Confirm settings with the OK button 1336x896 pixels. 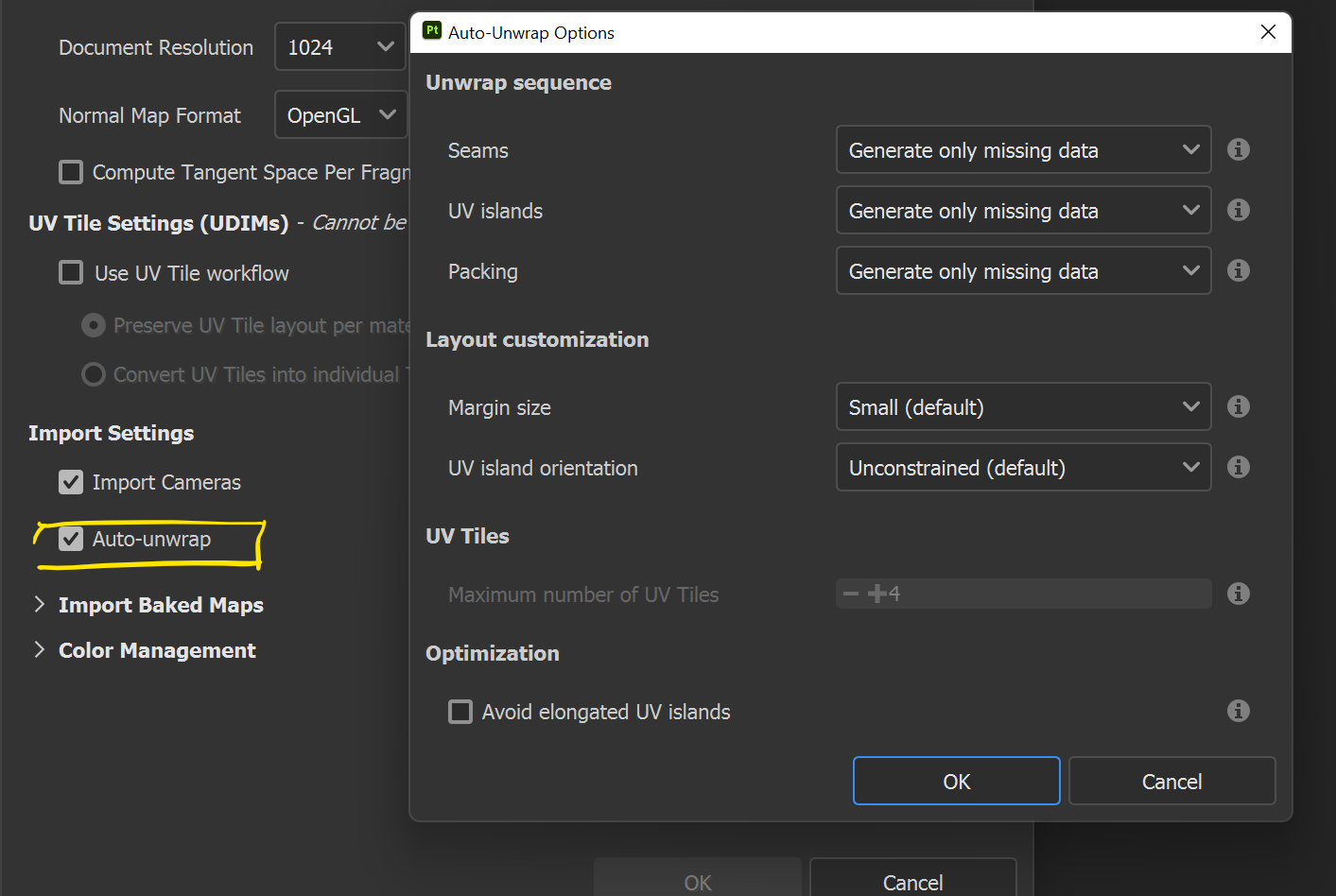point(956,781)
